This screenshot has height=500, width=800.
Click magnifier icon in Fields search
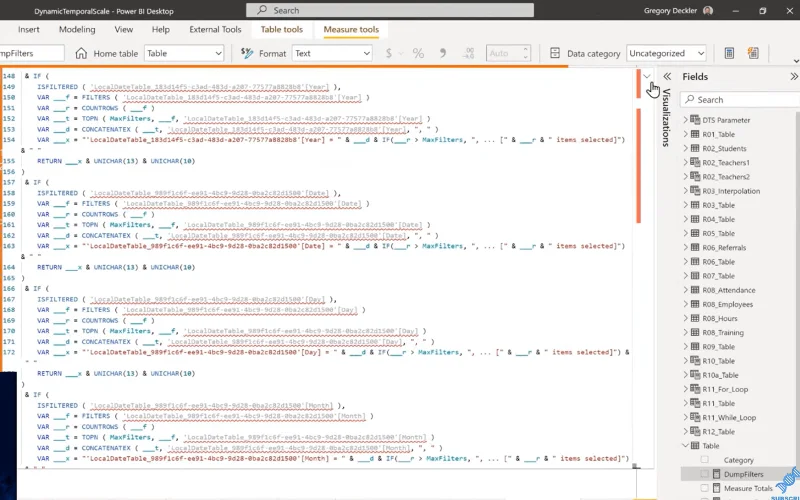tap(690, 99)
